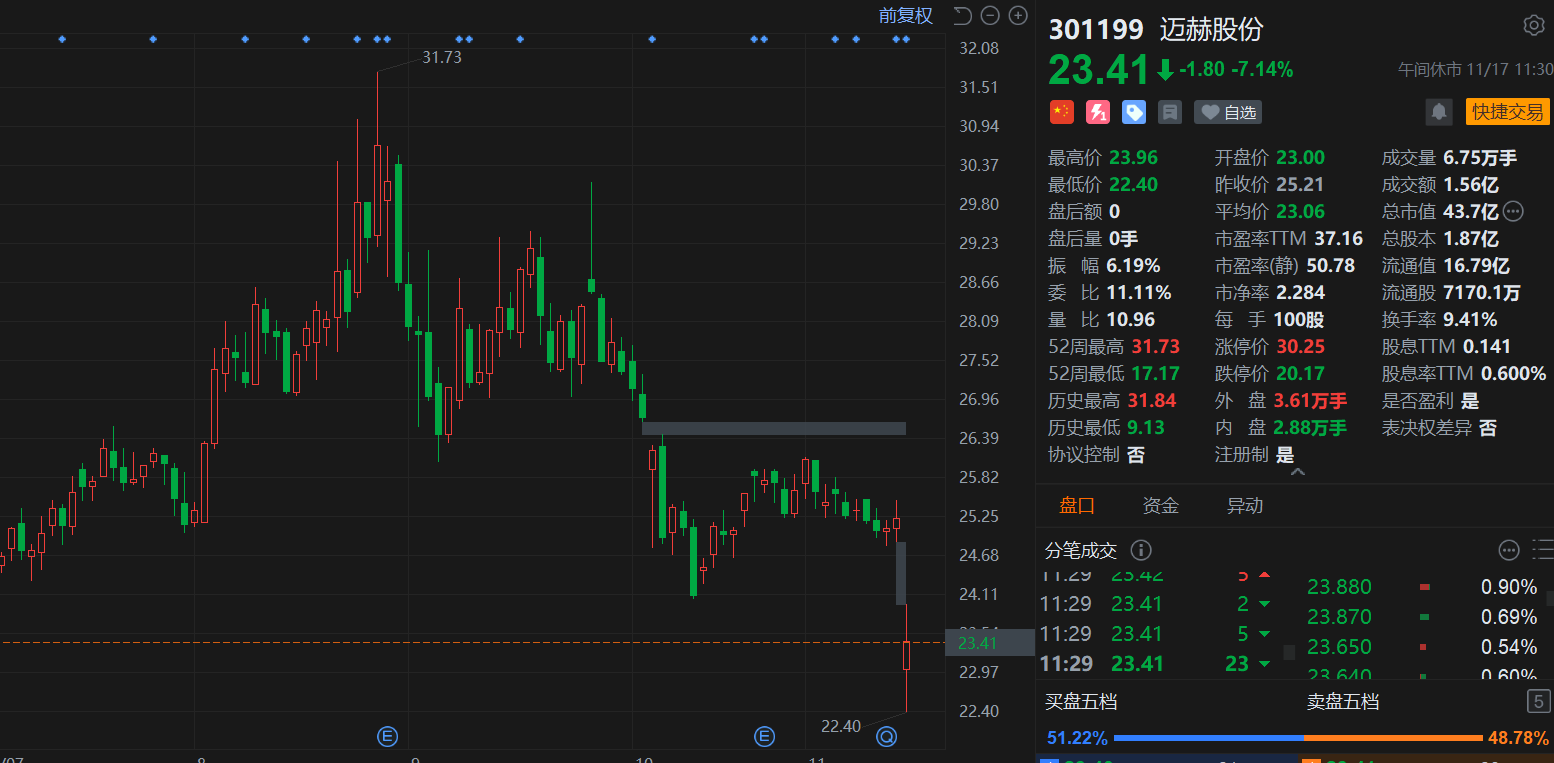Screen dimensions: 1554x763
Task: Open more options ellipsis beside 总市值
Action: [1513, 211]
